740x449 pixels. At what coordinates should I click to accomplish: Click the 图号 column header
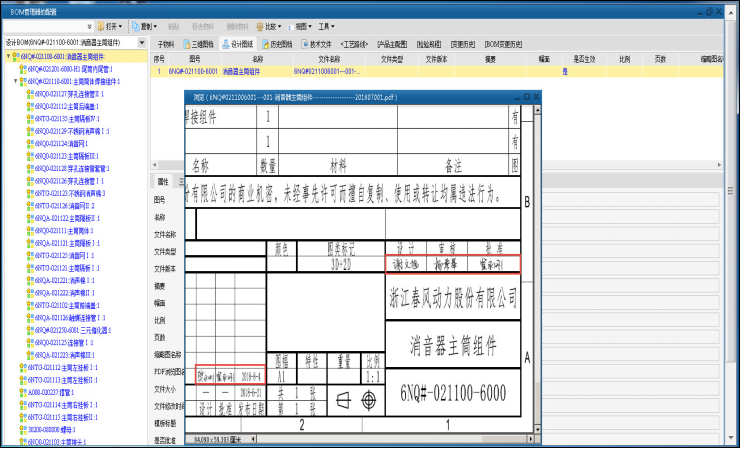(195, 59)
